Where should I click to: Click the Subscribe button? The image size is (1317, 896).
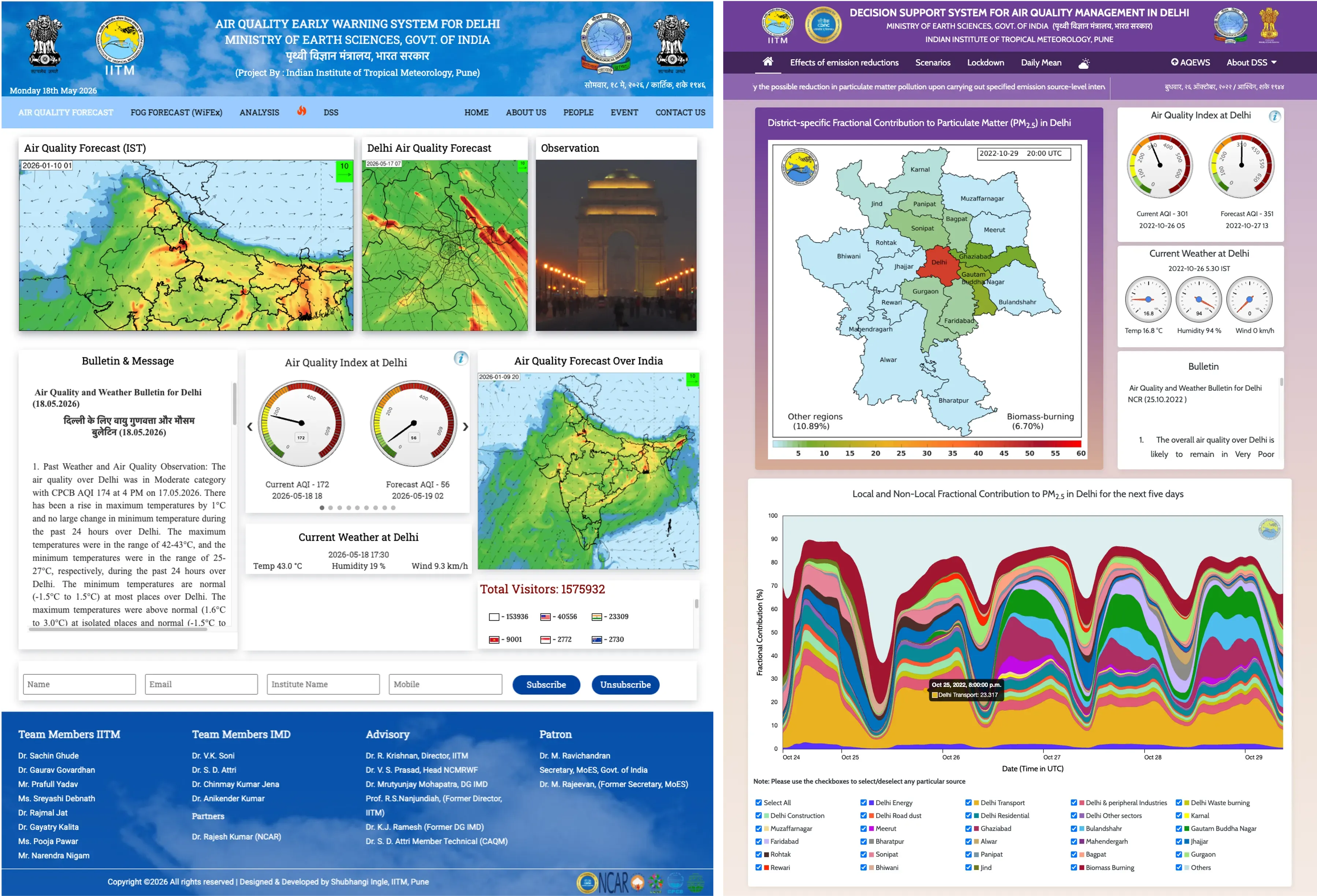point(546,685)
